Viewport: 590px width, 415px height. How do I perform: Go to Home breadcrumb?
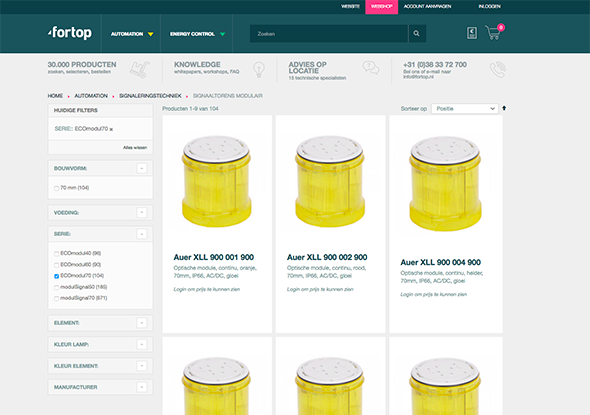55,96
